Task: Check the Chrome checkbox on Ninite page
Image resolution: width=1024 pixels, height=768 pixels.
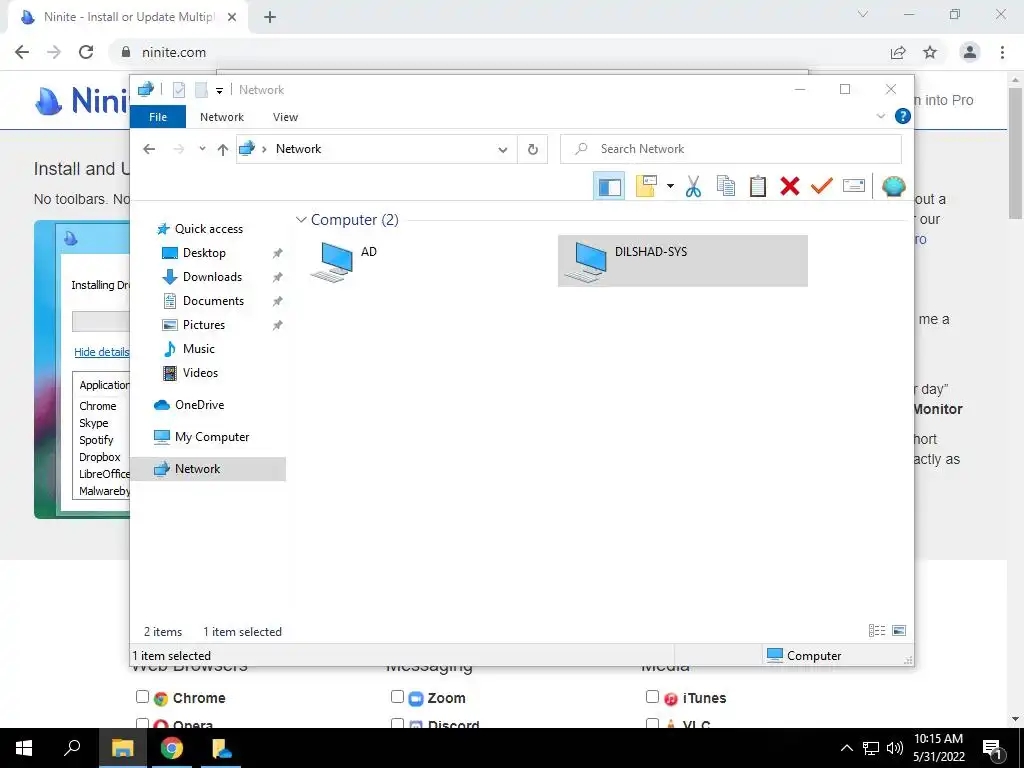Action: click(142, 697)
